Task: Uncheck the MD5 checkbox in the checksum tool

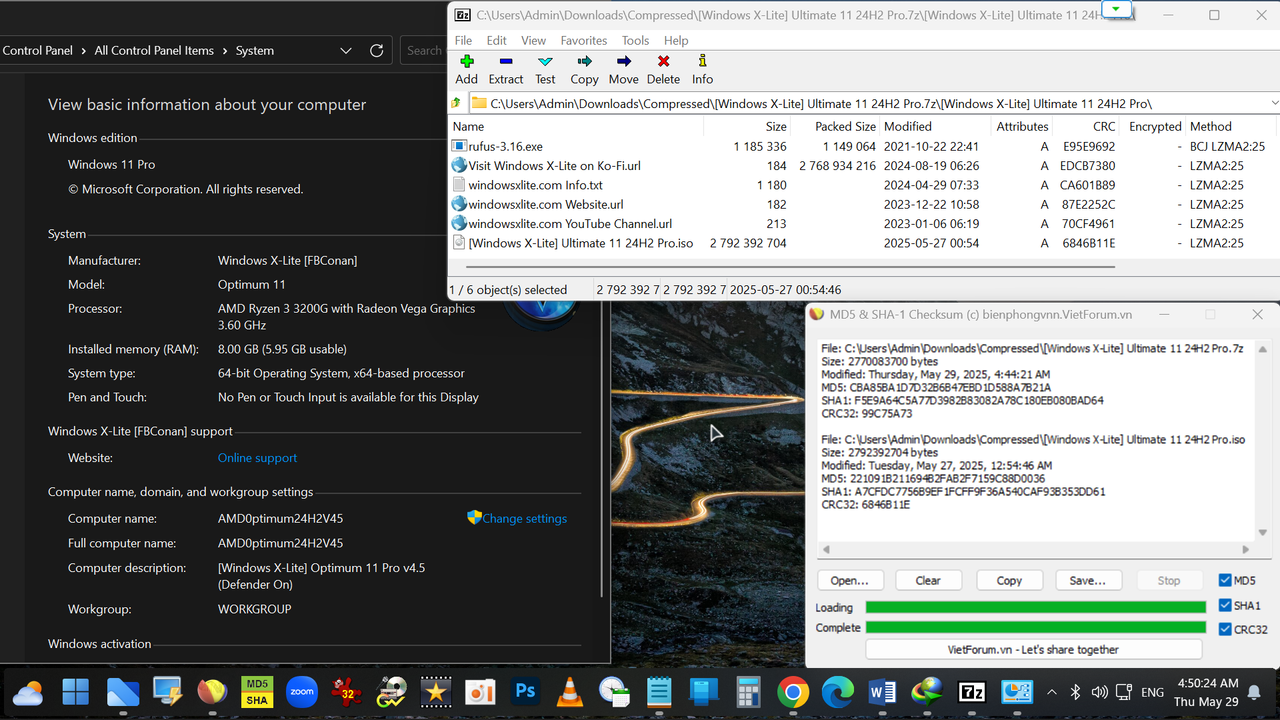Action: point(1226,580)
